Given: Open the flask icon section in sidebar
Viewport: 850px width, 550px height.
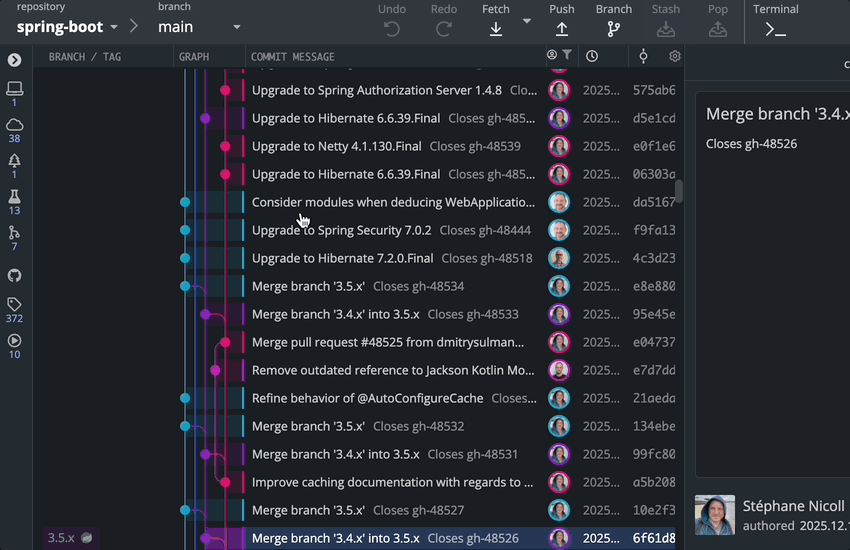Looking at the screenshot, I should point(14,201).
